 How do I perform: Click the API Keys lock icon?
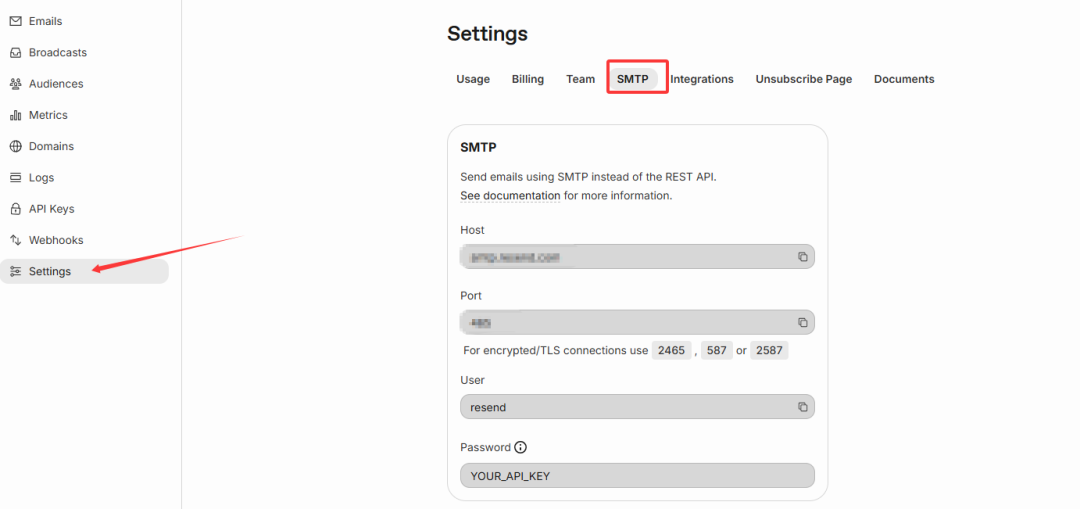pos(15,209)
